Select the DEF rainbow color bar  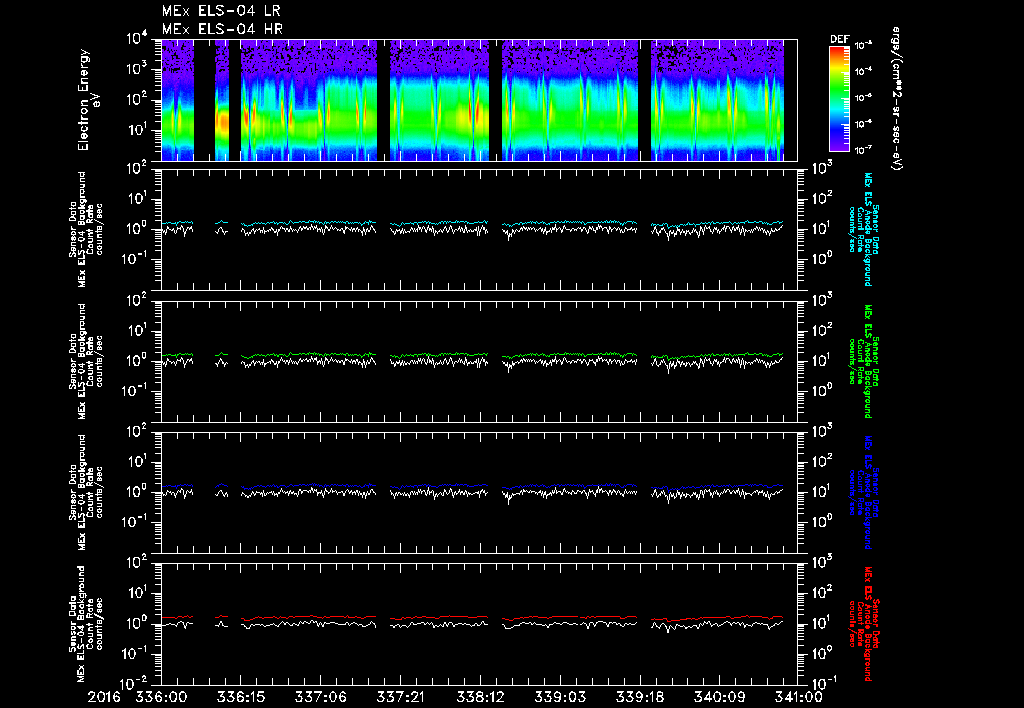coord(839,99)
